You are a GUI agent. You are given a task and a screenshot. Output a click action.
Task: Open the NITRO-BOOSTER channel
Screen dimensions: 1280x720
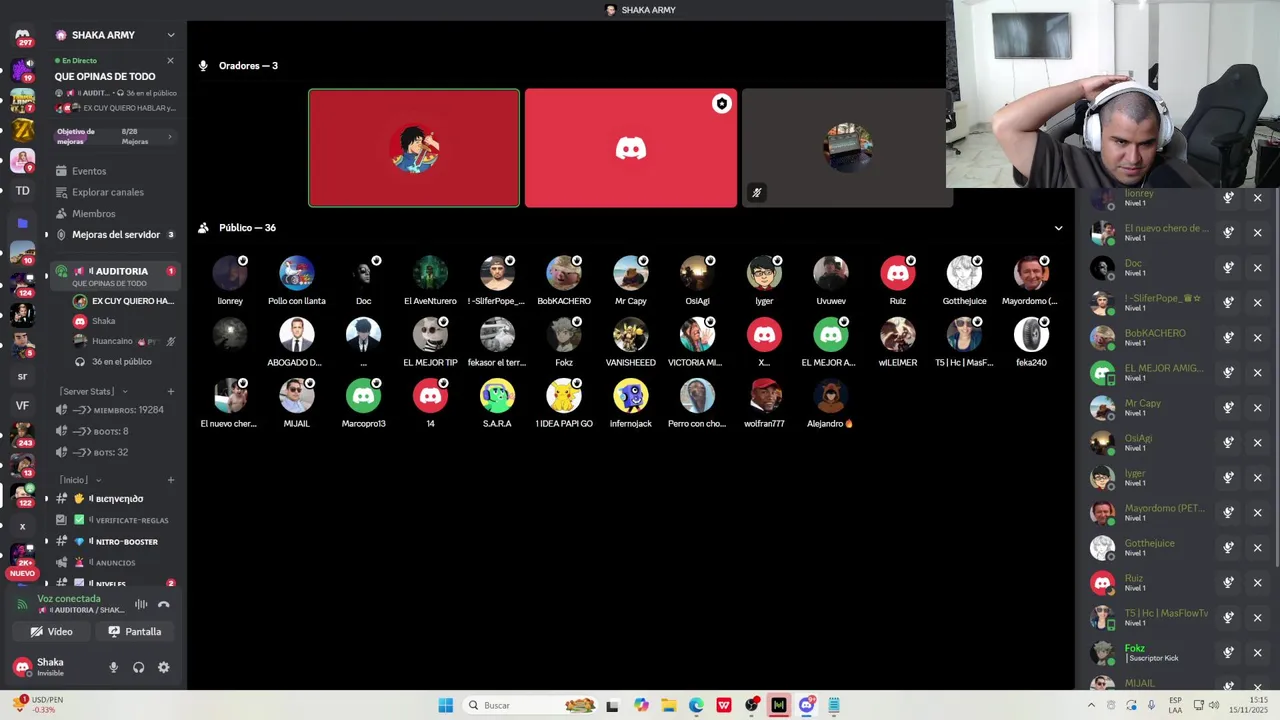[114, 541]
